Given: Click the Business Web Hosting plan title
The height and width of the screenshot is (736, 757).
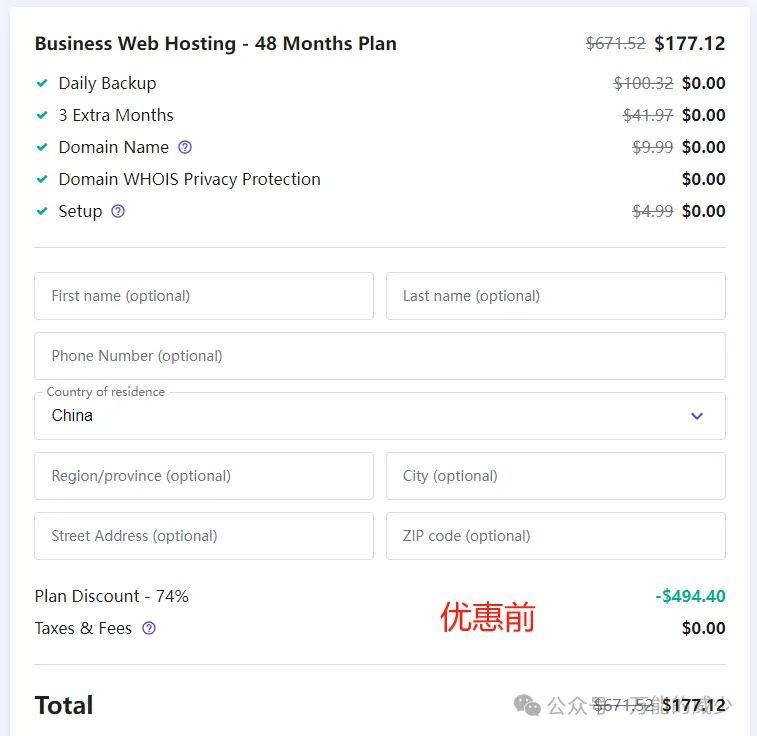Looking at the screenshot, I should click(216, 44).
